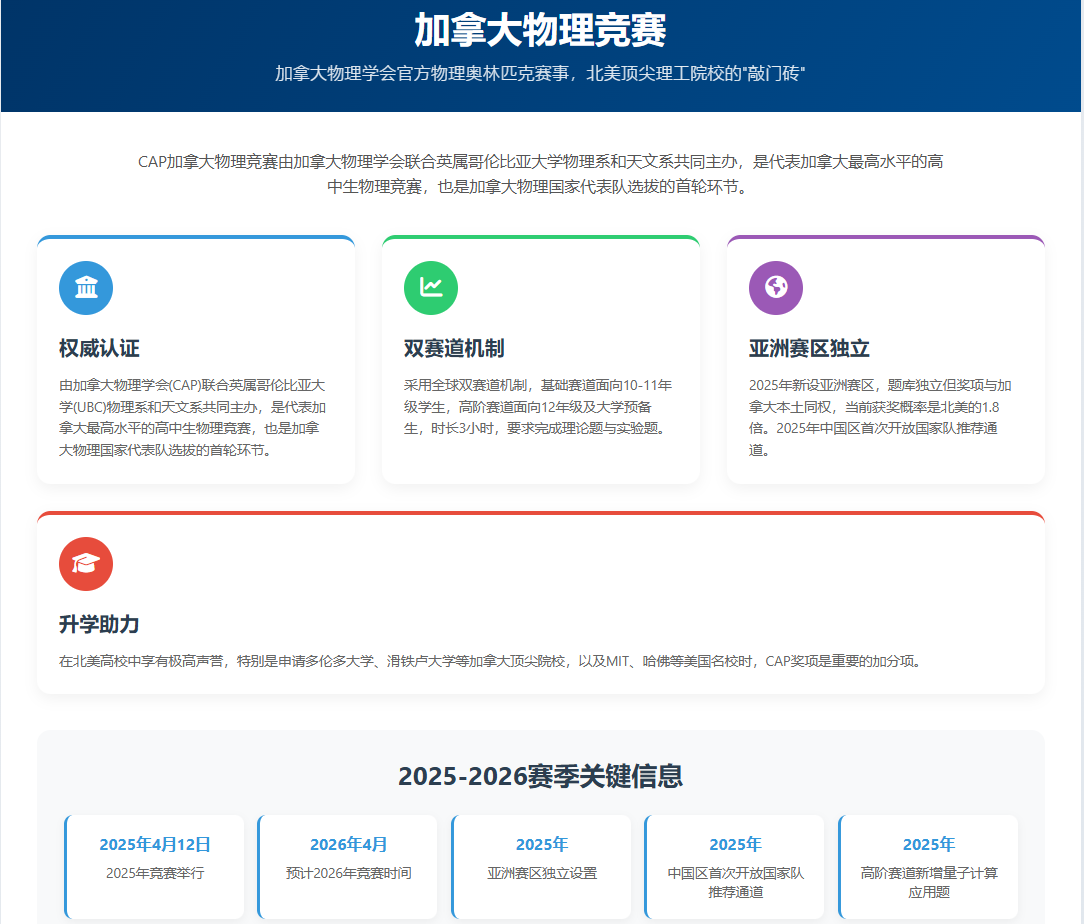The image size is (1084, 924).
Task: Select the 双赛道机制 card heading
Action: point(454,348)
